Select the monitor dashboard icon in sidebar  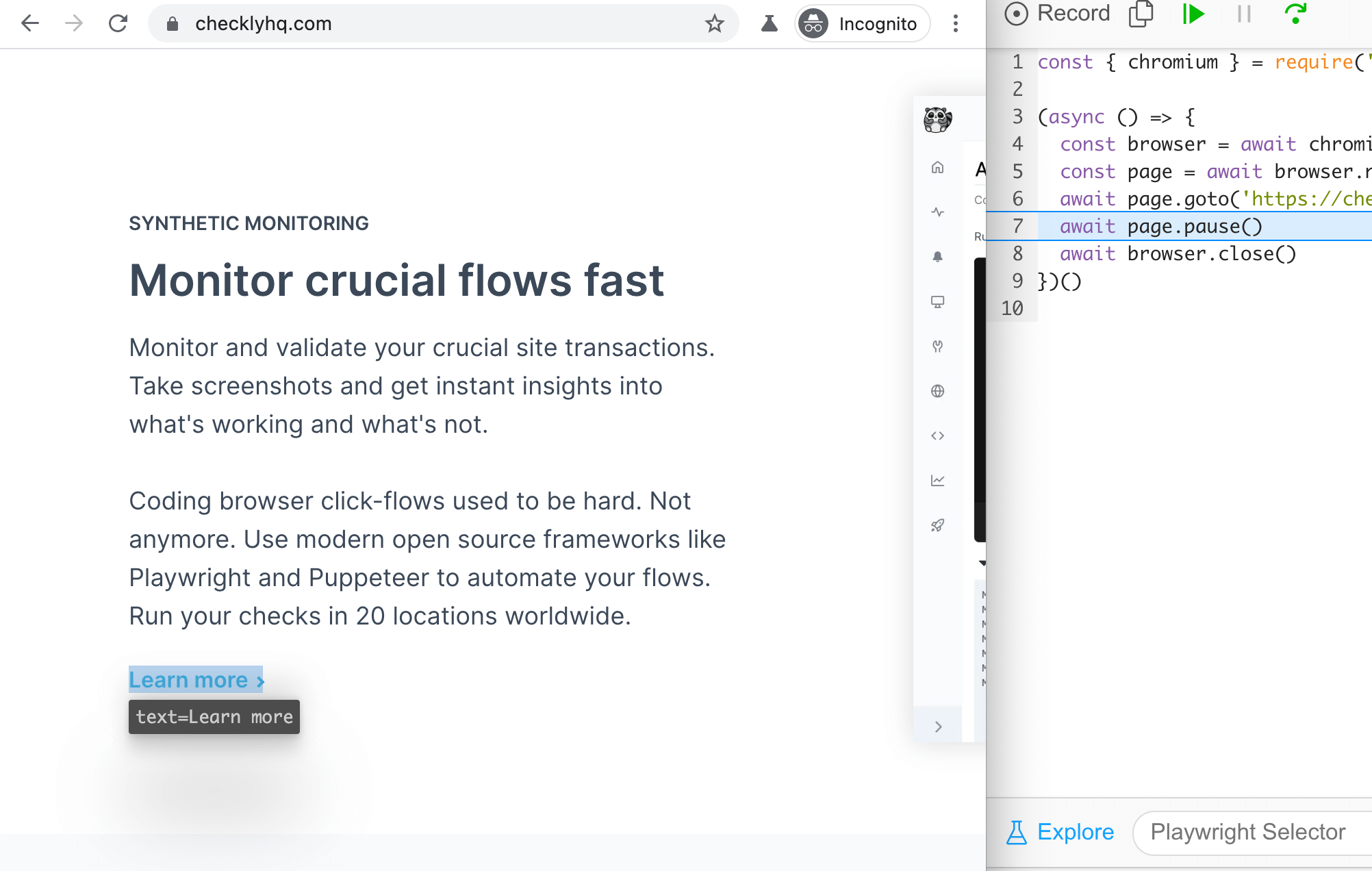pyautogui.click(x=937, y=302)
